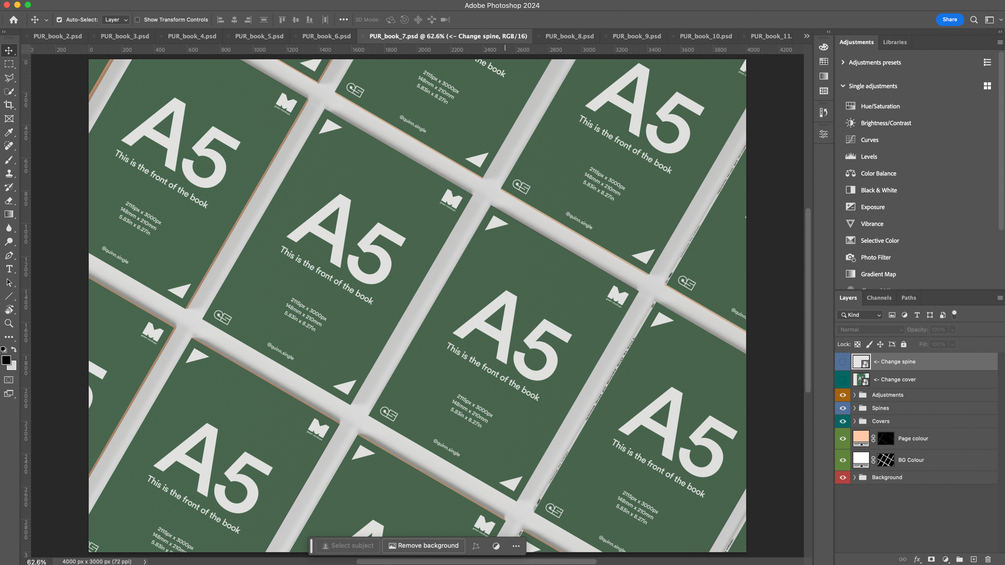1005x565 pixels.
Task: Expand the Adjustments layer group
Action: tap(854, 395)
